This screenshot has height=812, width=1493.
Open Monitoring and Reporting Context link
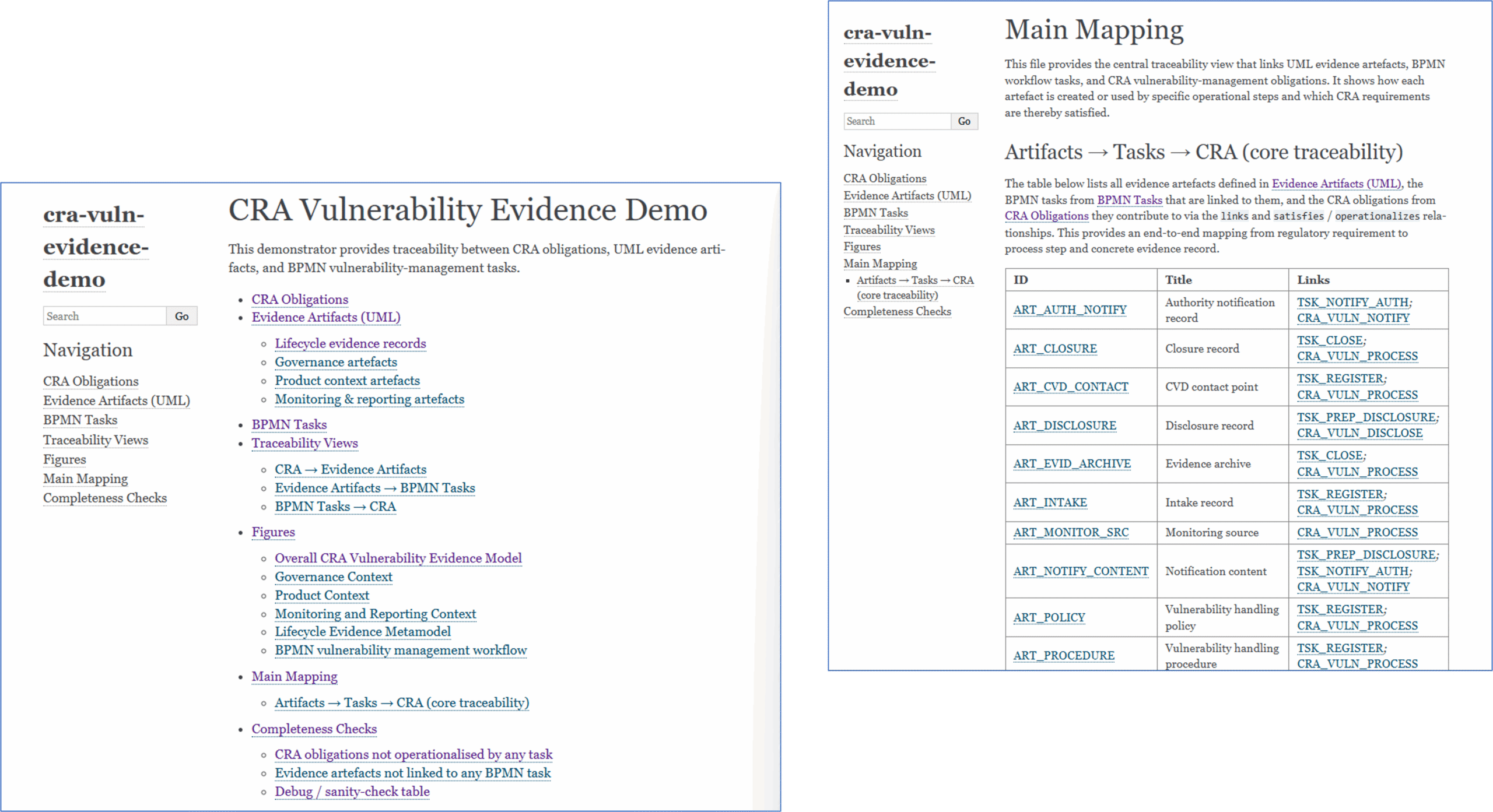point(376,614)
